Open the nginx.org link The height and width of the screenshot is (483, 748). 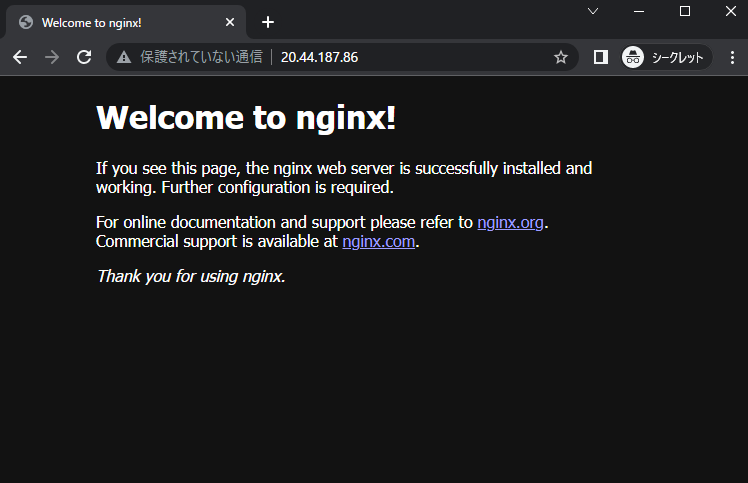coord(510,222)
